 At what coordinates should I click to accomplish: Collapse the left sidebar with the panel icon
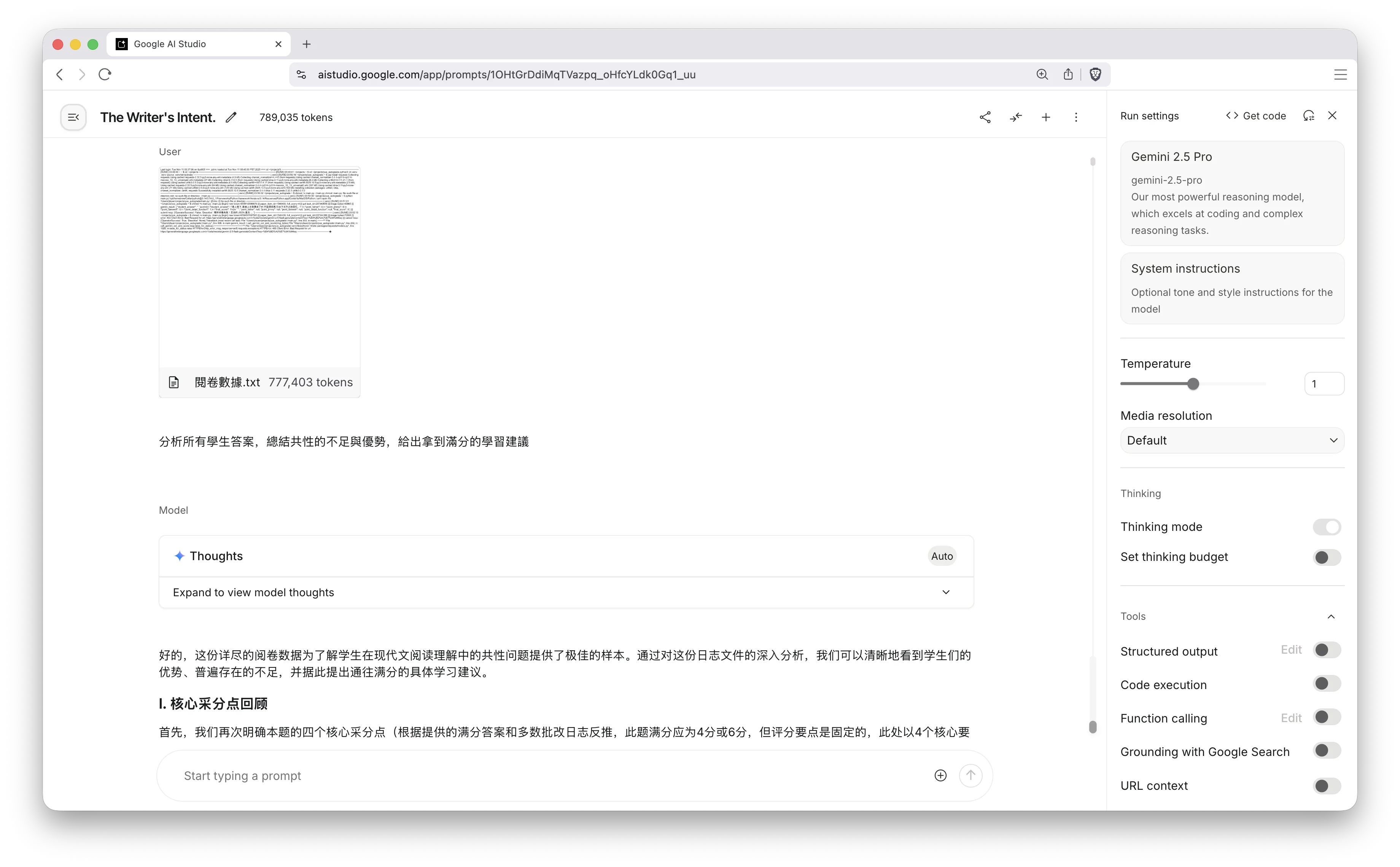73,117
